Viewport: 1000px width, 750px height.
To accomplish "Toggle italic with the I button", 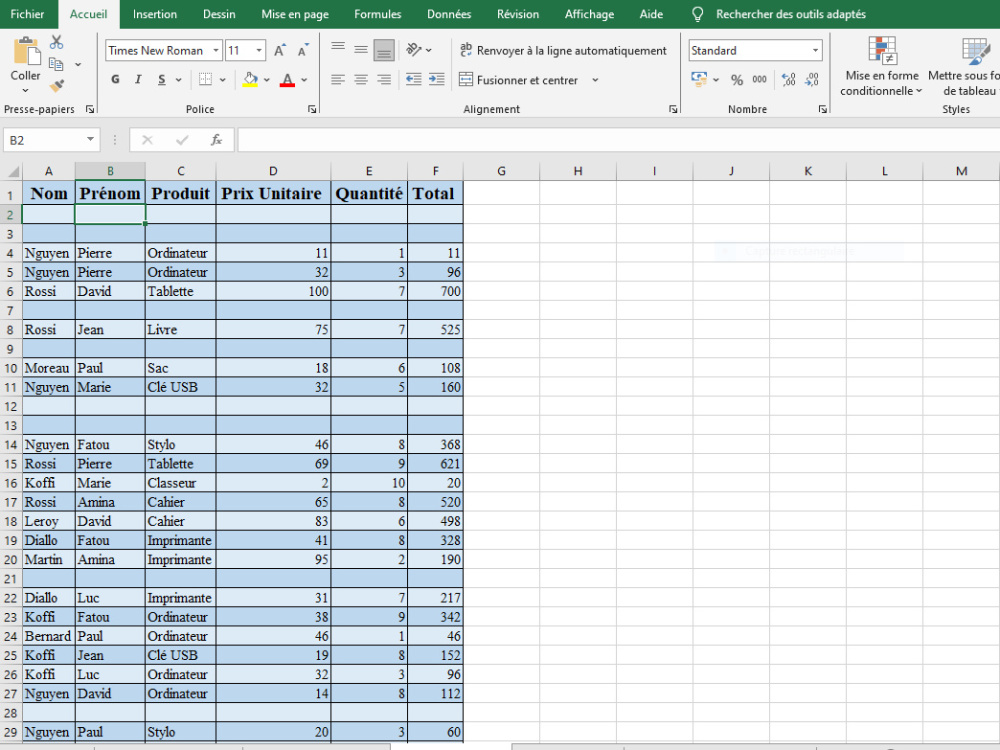I will pos(138,80).
